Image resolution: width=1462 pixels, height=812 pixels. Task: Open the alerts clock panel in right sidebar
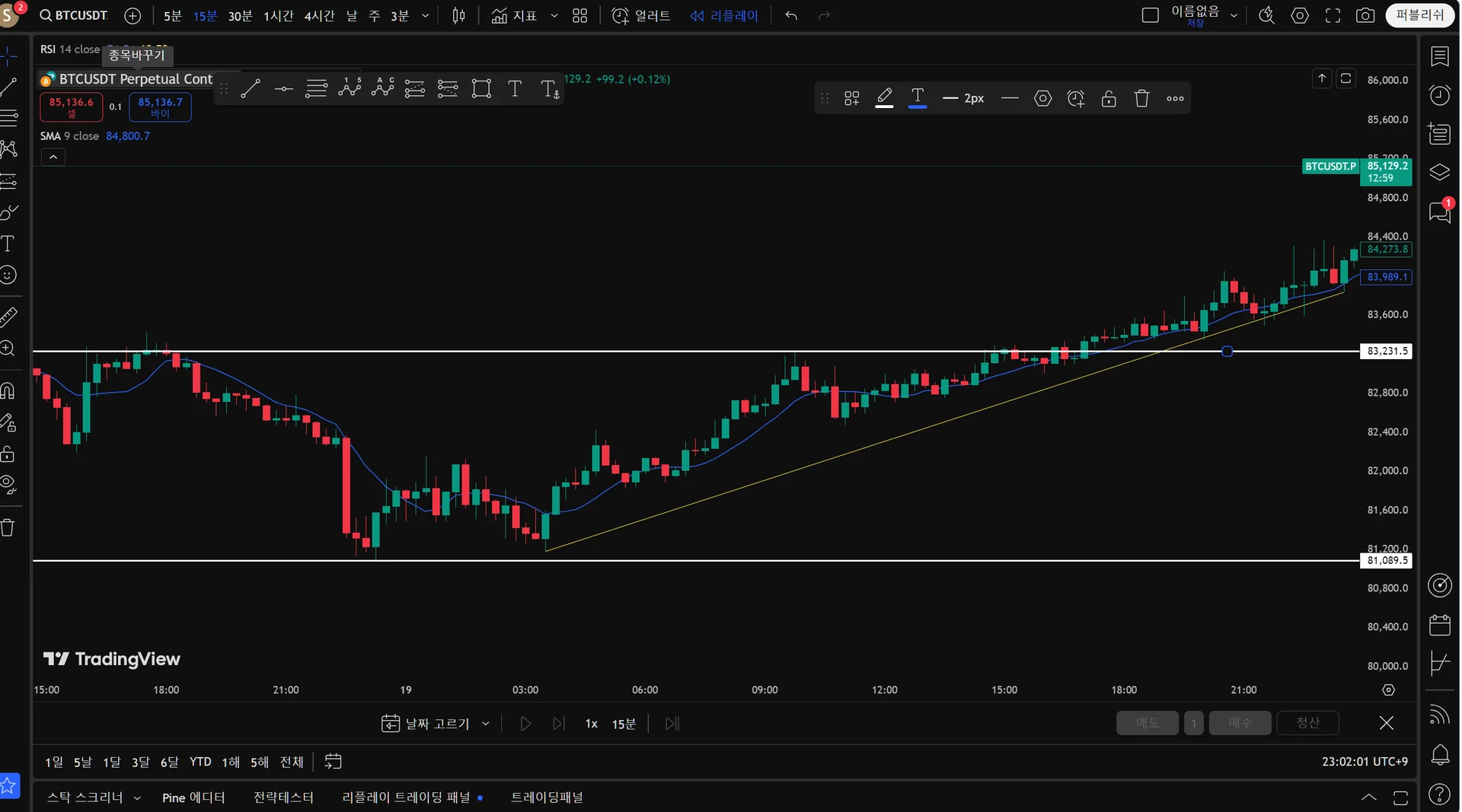[x=1440, y=95]
